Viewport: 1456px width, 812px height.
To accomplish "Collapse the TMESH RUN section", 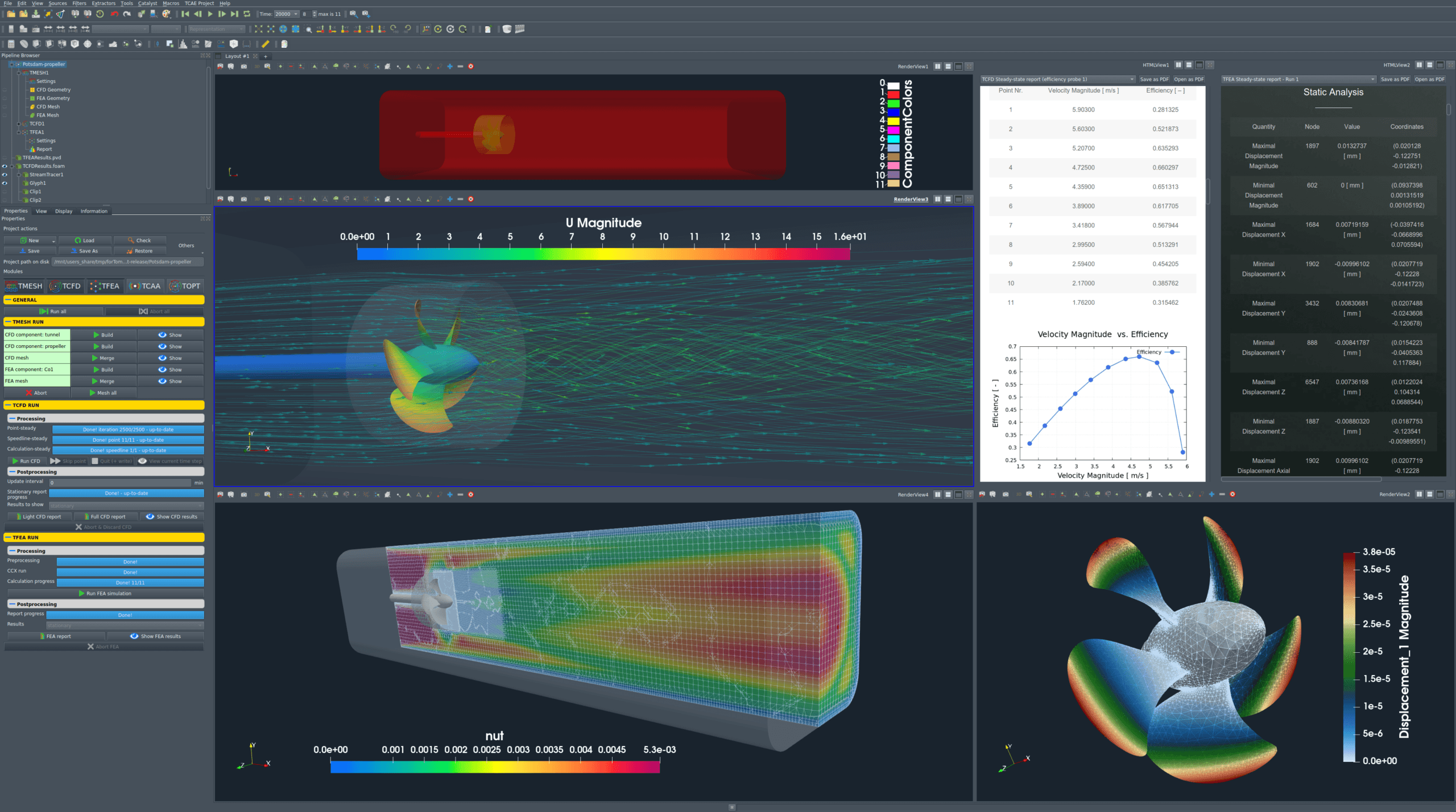I will (9, 322).
